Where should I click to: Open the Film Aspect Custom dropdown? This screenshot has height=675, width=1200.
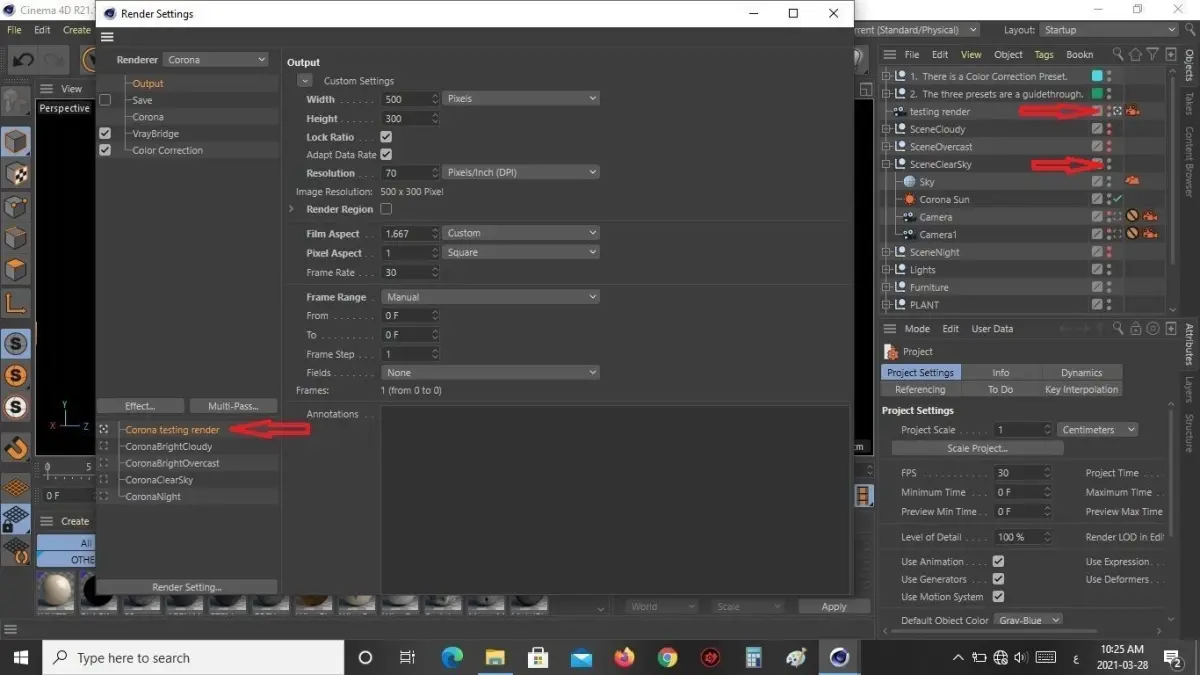pos(521,233)
